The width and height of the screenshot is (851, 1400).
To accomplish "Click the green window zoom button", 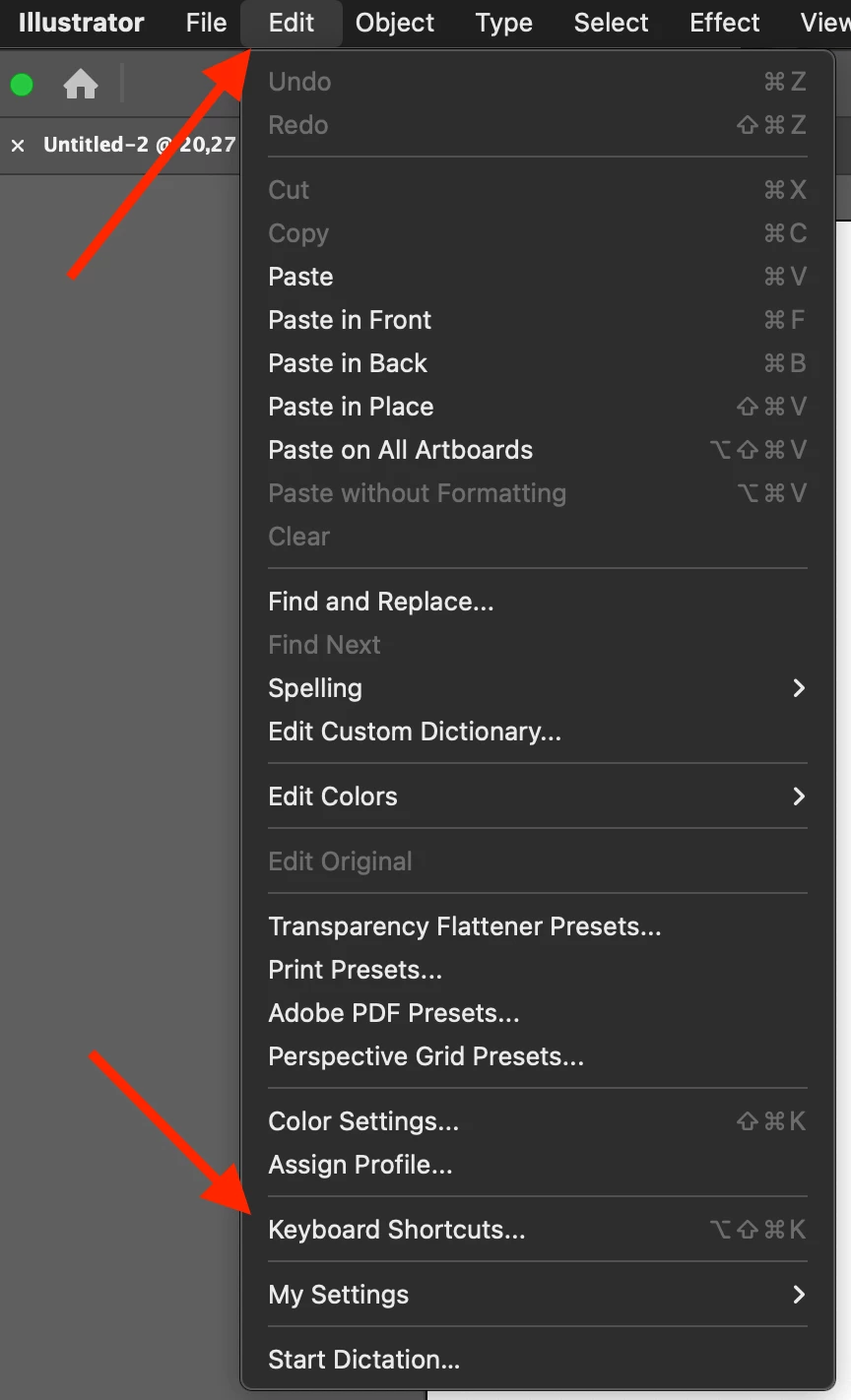I will point(22,85).
